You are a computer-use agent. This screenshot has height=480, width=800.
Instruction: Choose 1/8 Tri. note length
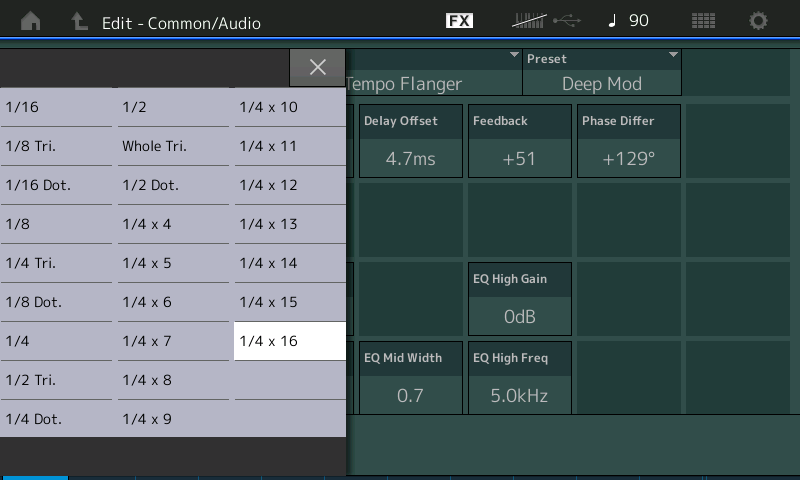[56, 146]
